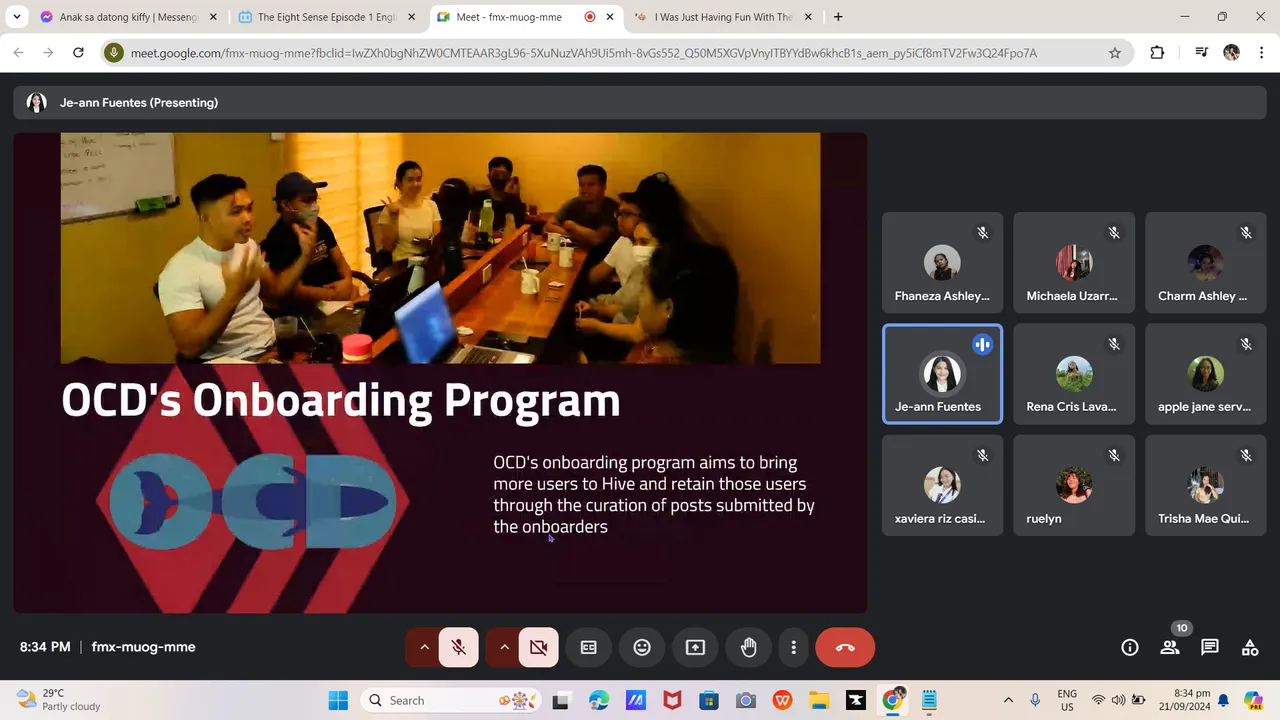
Task: Close the Meet tab
Action: coord(610,17)
